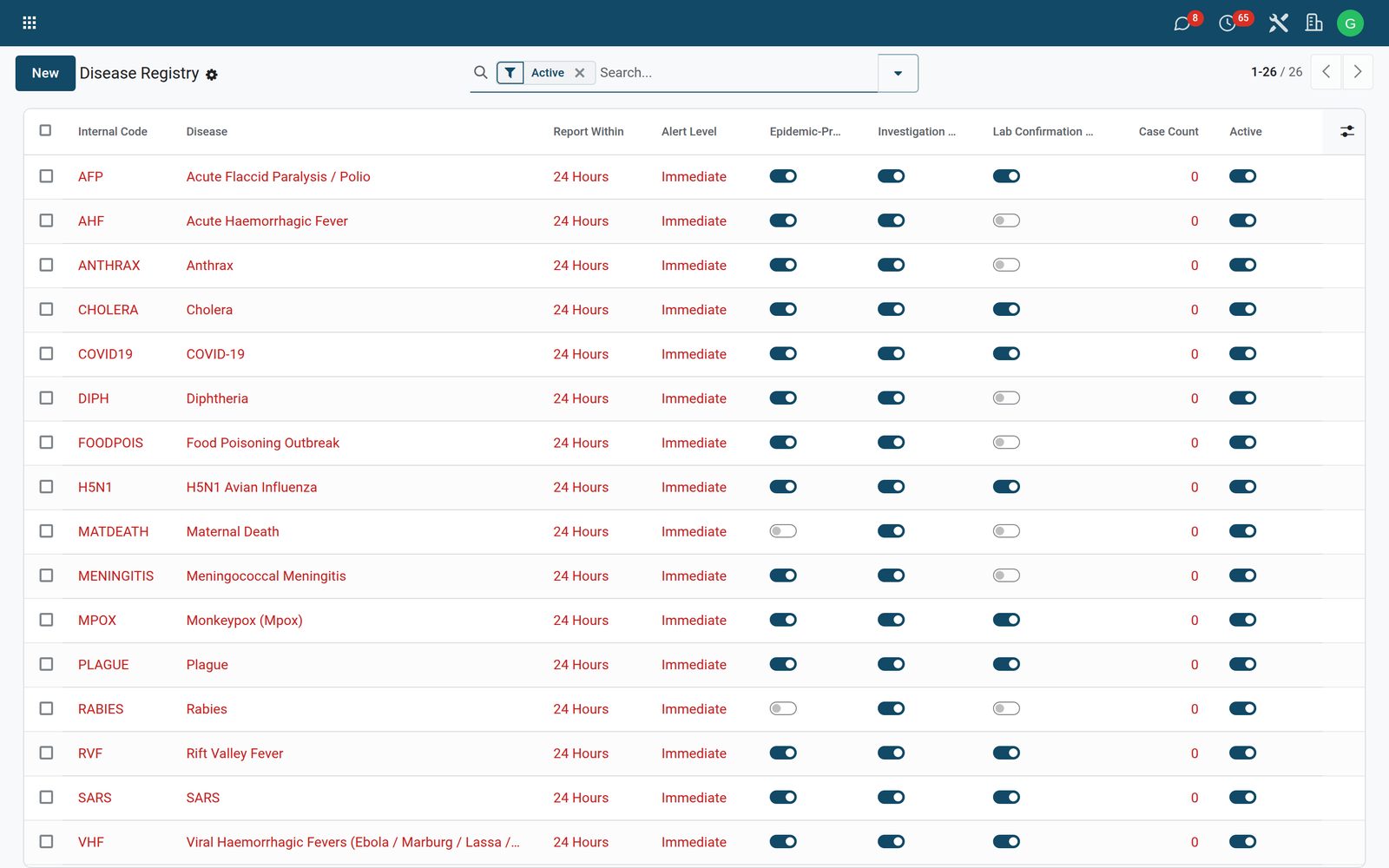Open the optional columns adjust icon

[x=1346, y=131]
